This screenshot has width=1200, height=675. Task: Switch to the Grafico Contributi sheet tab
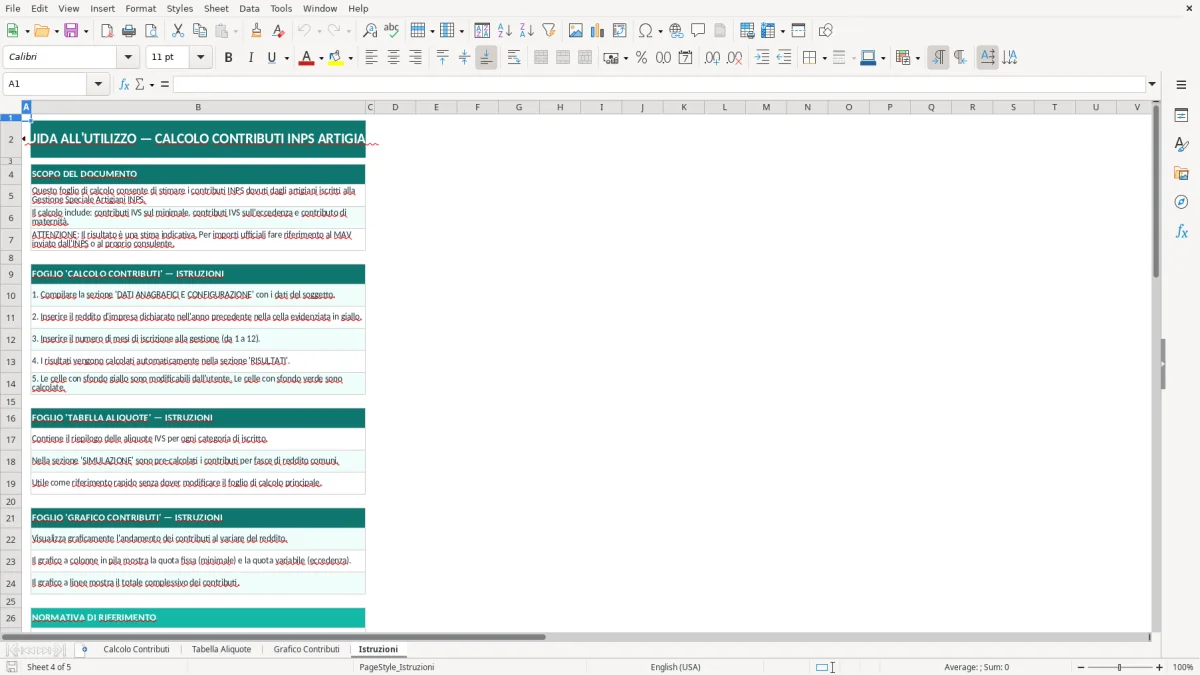(306, 649)
